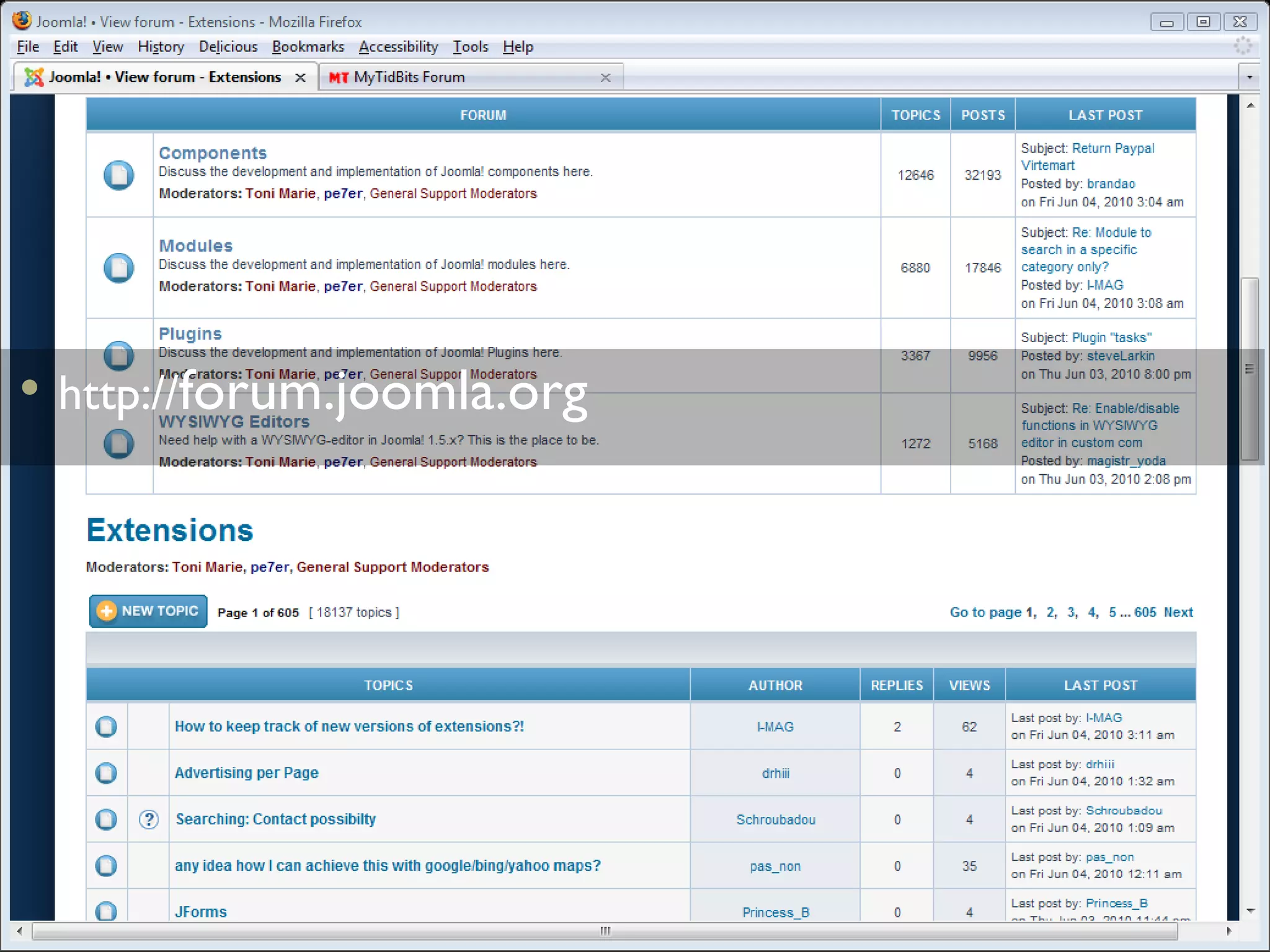Click the MT favicon on MyTidBits tab
The image size is (1270, 952).
click(339, 77)
